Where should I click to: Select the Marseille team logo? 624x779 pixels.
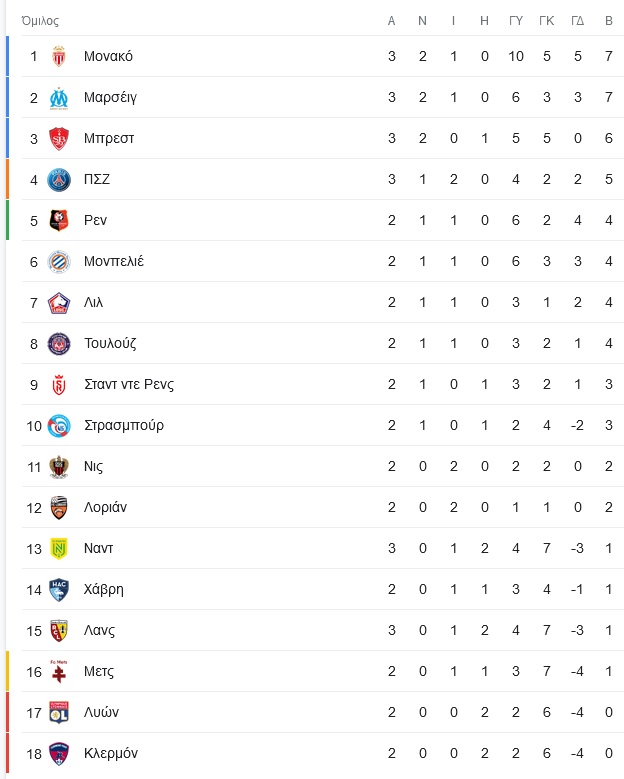click(59, 97)
